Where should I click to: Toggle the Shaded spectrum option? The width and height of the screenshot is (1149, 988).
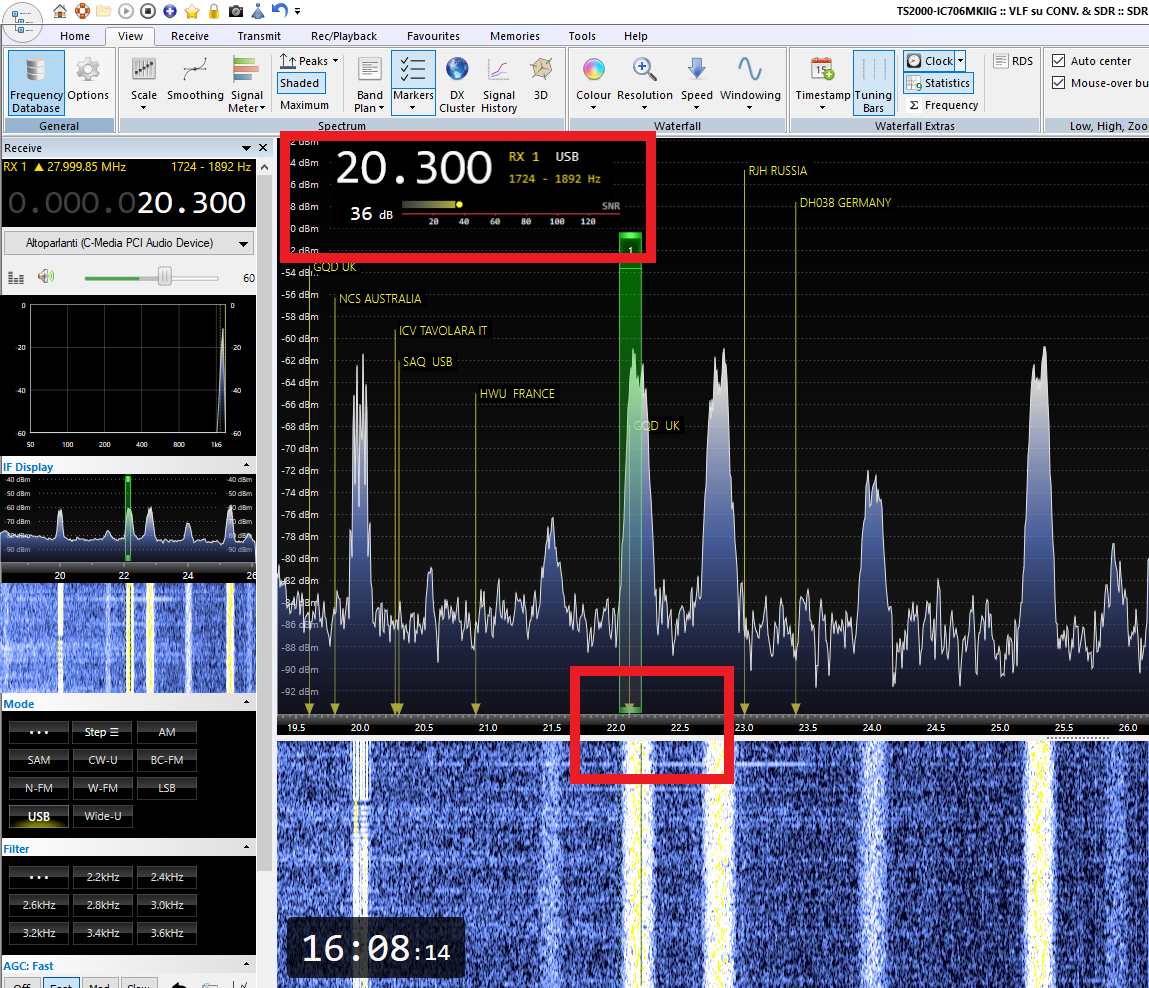click(299, 83)
